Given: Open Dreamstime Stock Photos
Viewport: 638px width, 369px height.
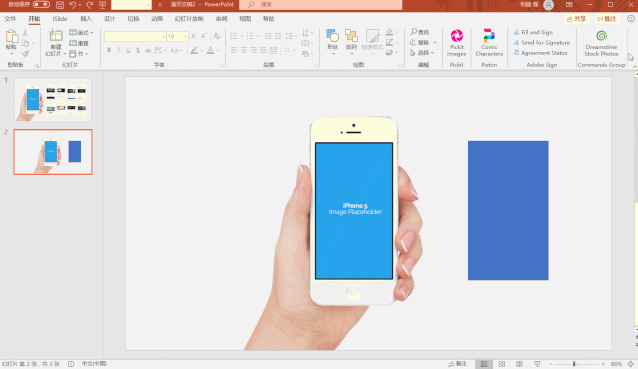Looking at the screenshot, I should coord(601,43).
